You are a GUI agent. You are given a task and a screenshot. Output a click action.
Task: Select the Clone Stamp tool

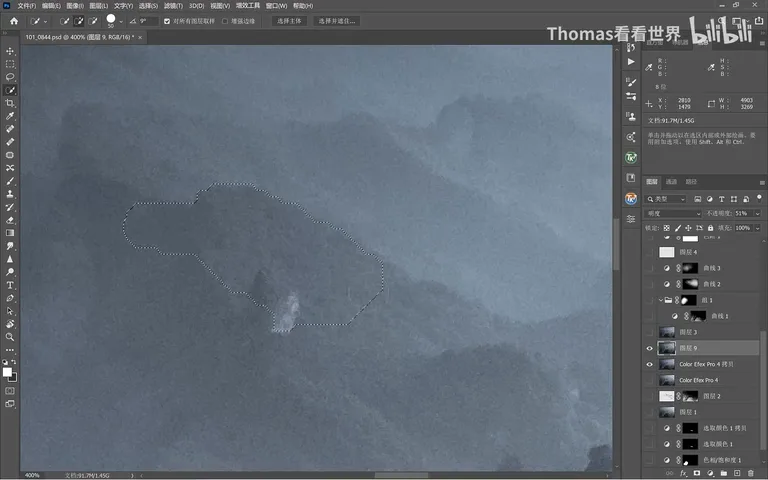10,194
